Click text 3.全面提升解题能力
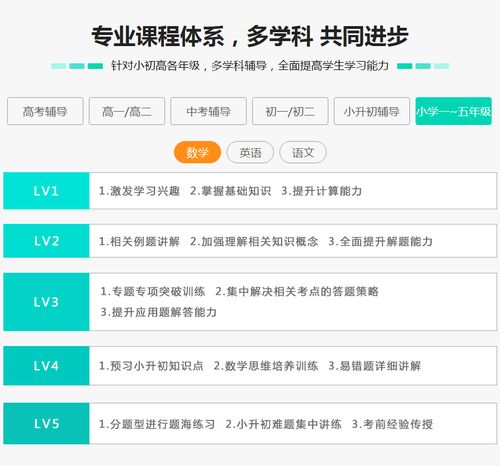This screenshot has height=466, width=500. click(x=380, y=241)
